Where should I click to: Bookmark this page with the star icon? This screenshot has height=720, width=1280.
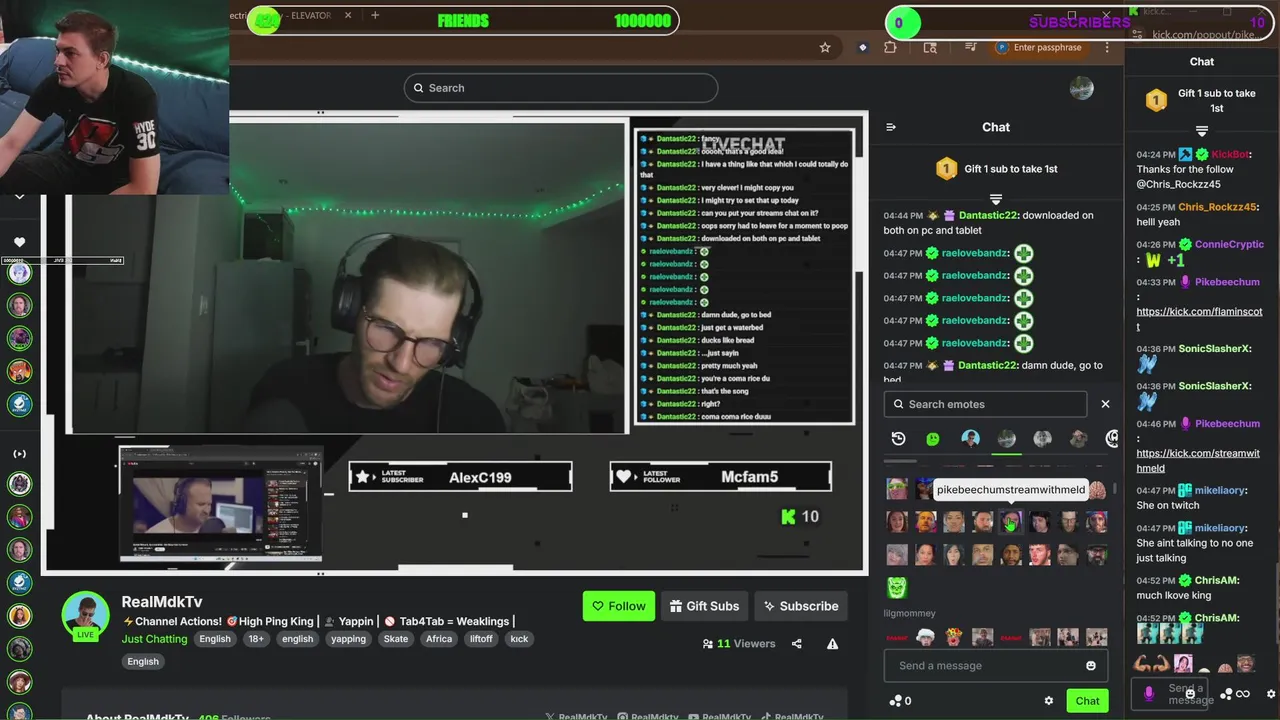825,47
